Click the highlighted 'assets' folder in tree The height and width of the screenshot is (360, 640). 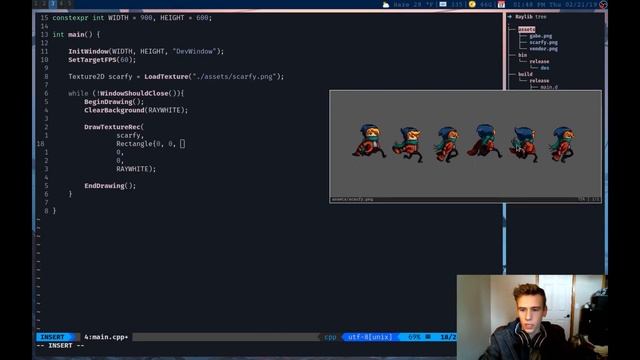pyautogui.click(x=527, y=29)
